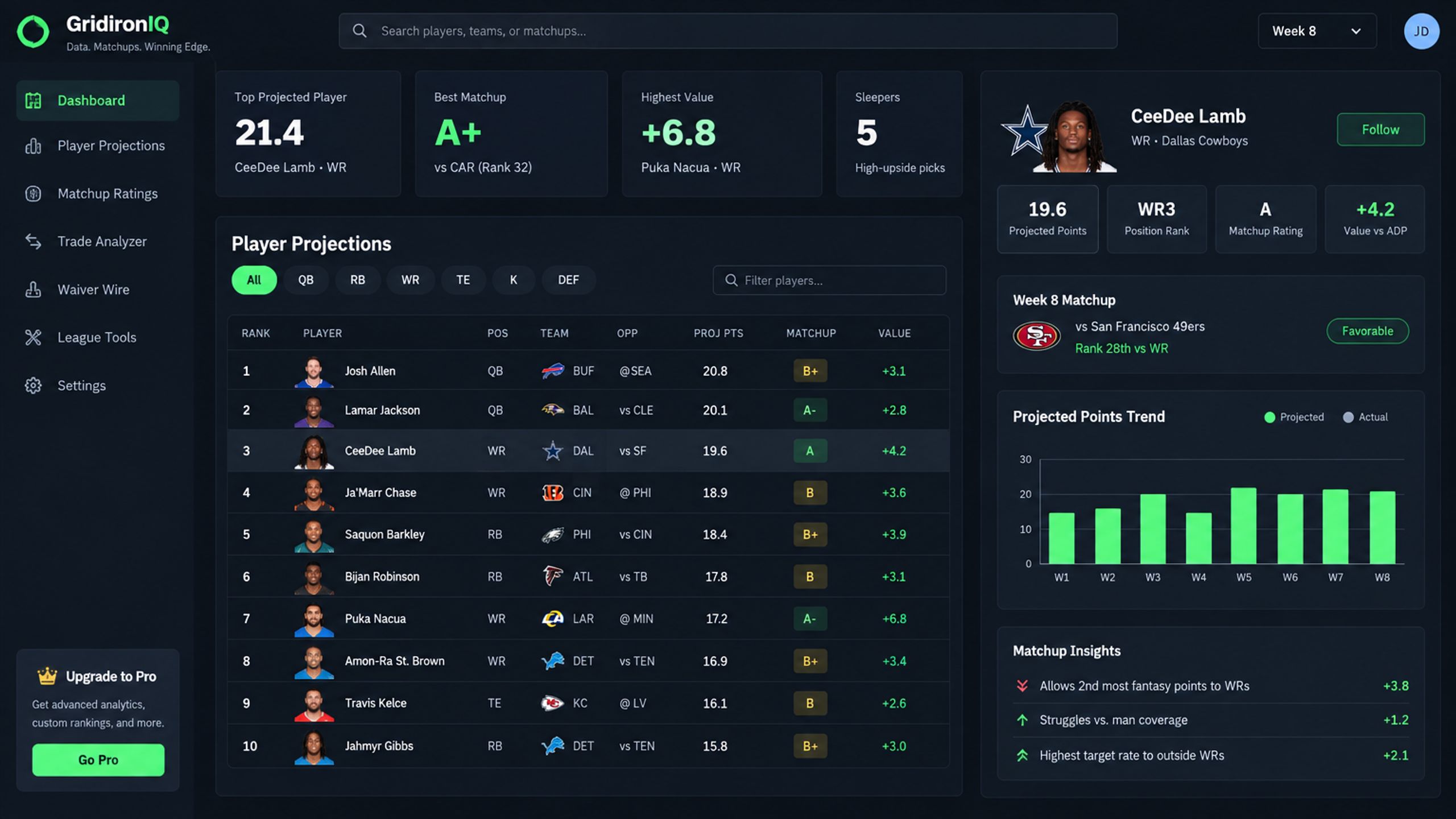Click the Chiefs logo in Travis Kelce row
The image size is (1456, 819).
pos(553,703)
